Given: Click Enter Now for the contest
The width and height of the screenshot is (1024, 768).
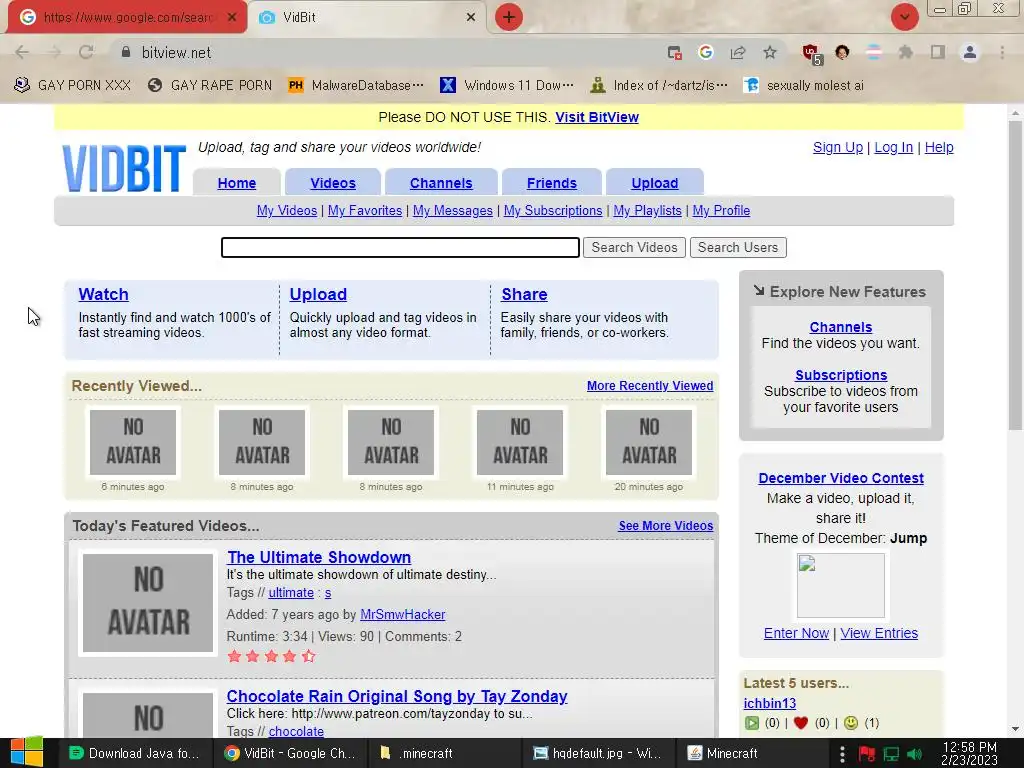Looking at the screenshot, I should [796, 633].
